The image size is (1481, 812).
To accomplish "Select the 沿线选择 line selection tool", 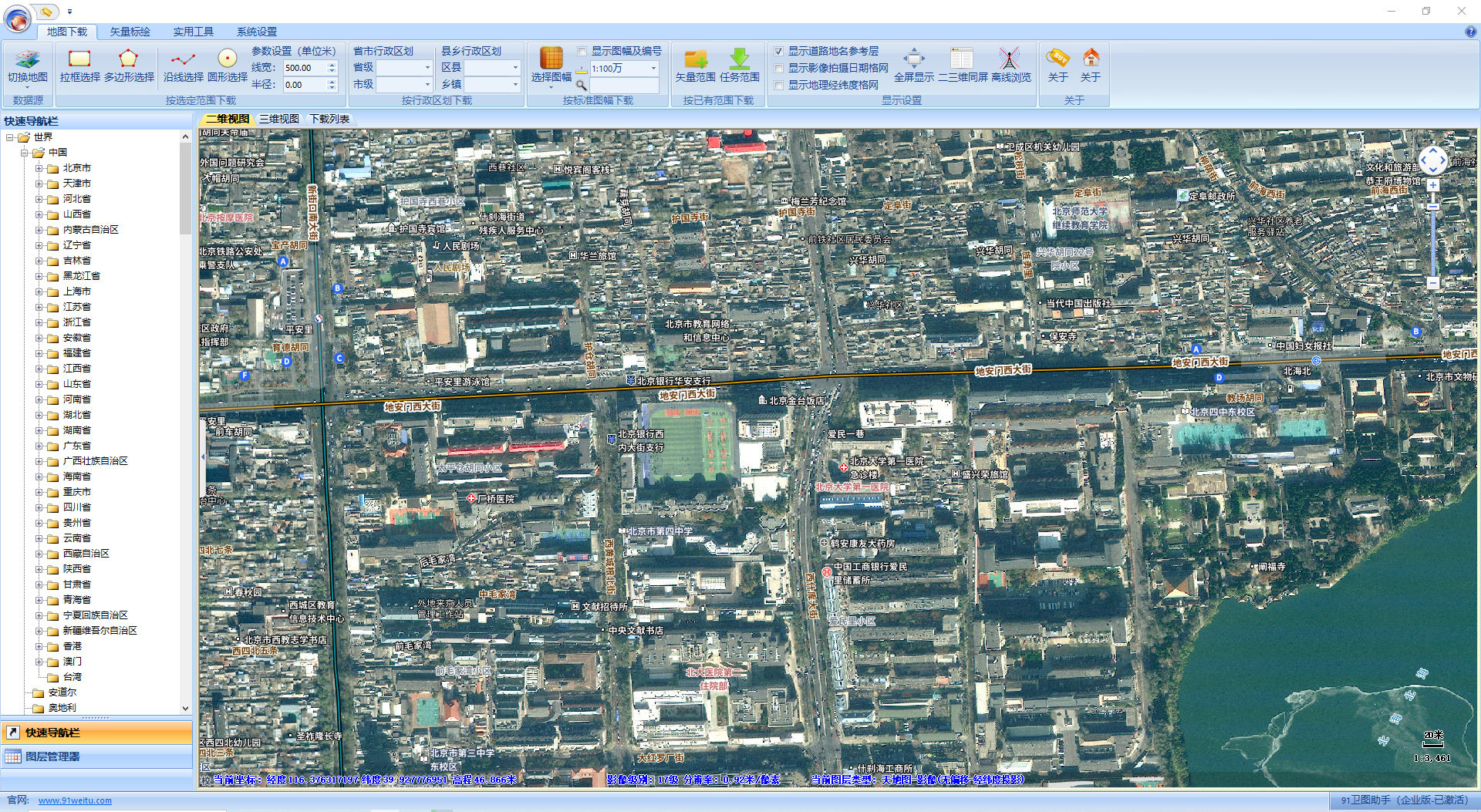I will click(x=183, y=65).
